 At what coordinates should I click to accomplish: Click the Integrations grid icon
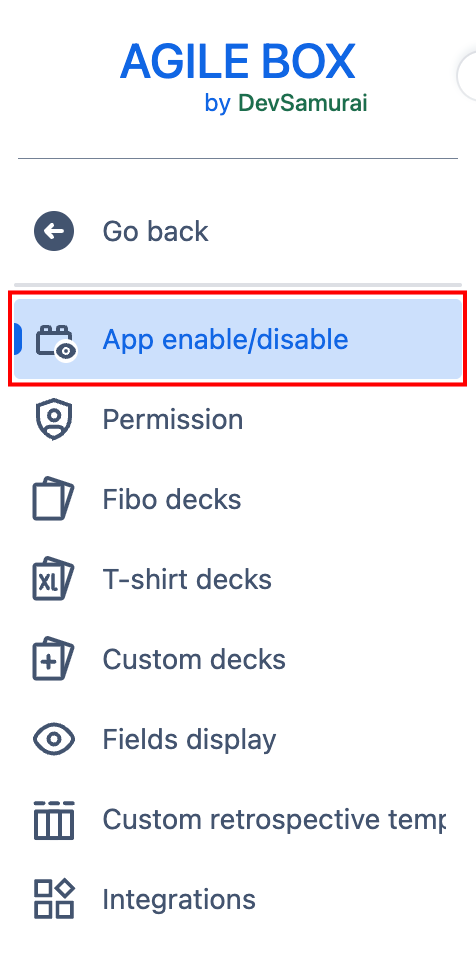(54, 899)
